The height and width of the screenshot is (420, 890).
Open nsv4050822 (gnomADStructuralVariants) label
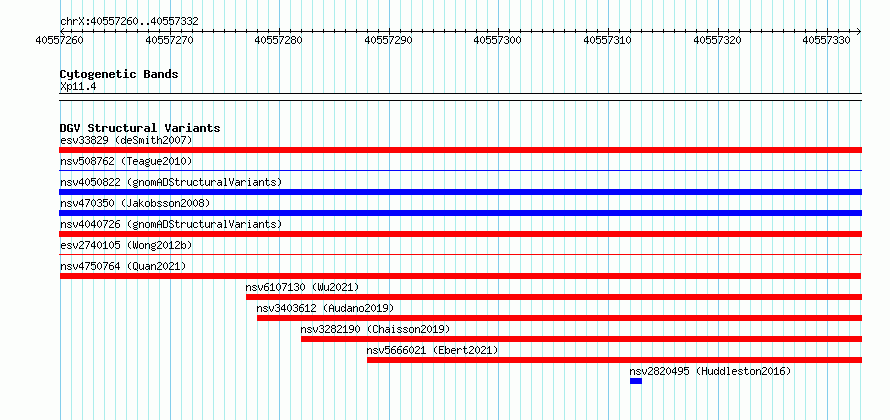click(171, 182)
